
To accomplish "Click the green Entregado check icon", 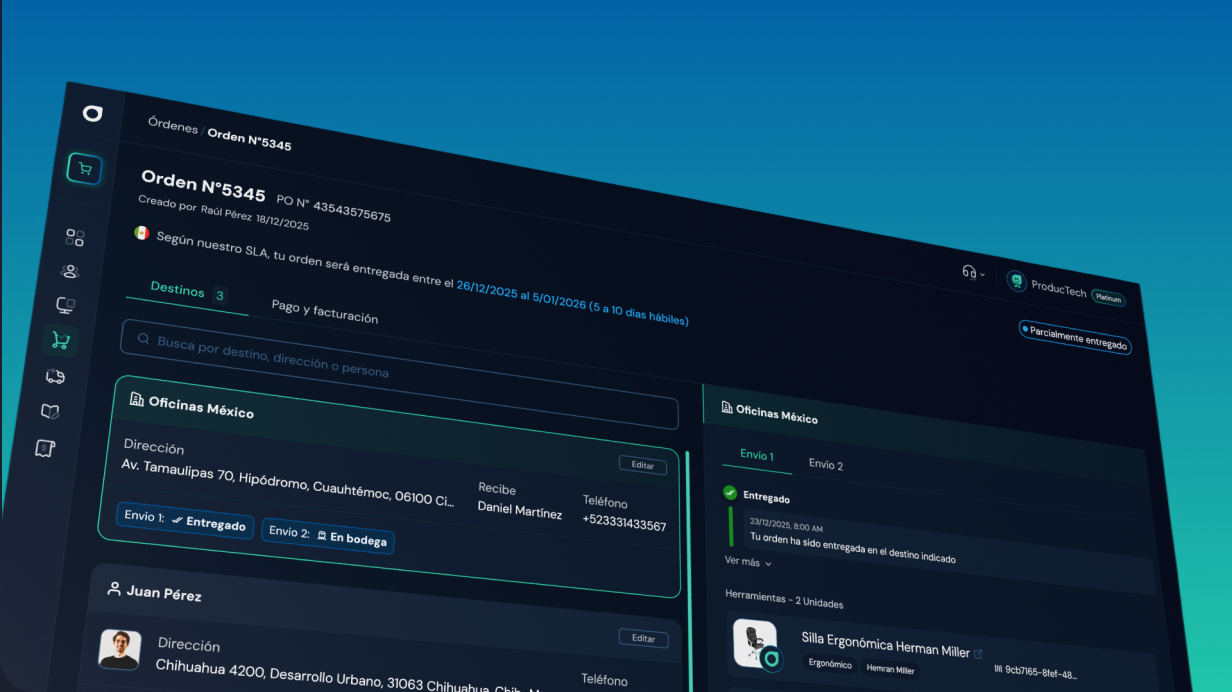I will [x=730, y=492].
